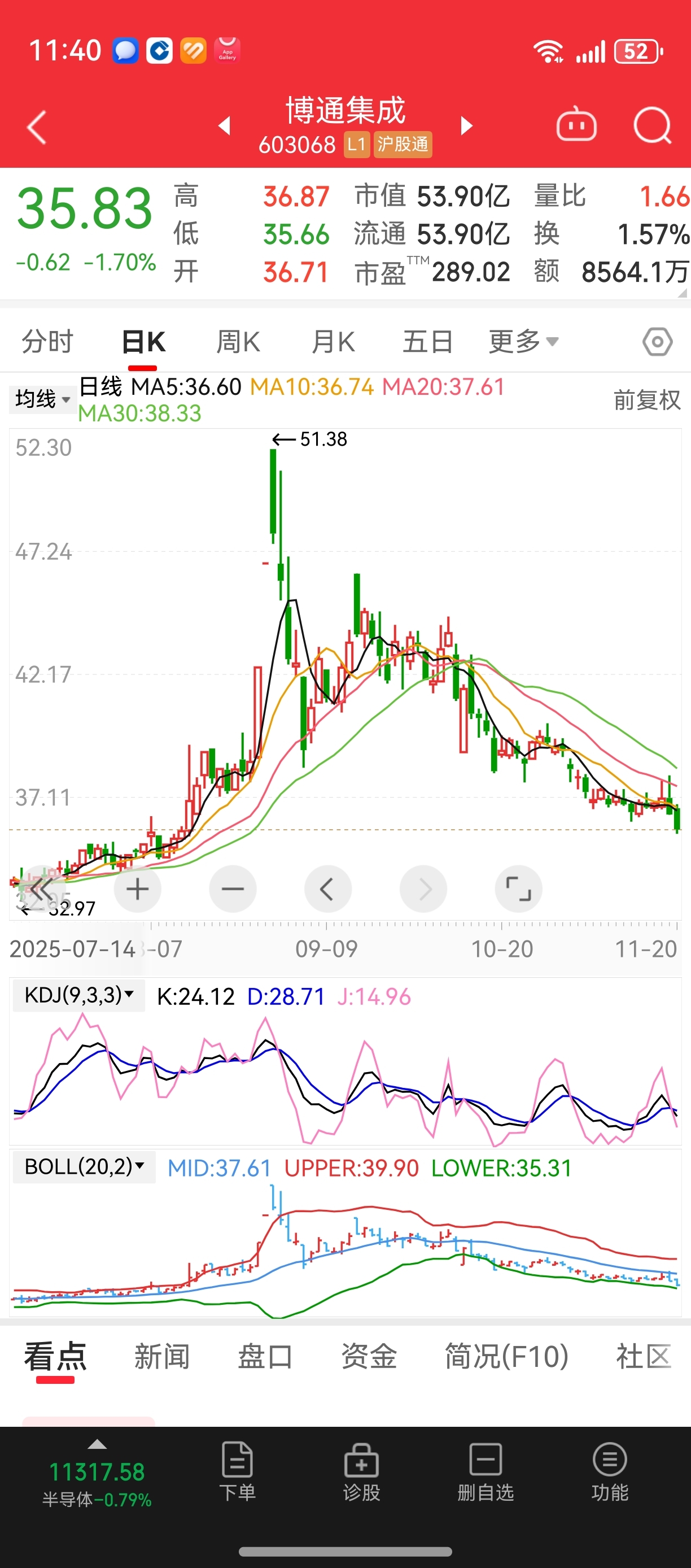Select 月K chart tab
Screen dimensions: 691x1568
pyautogui.click(x=333, y=342)
